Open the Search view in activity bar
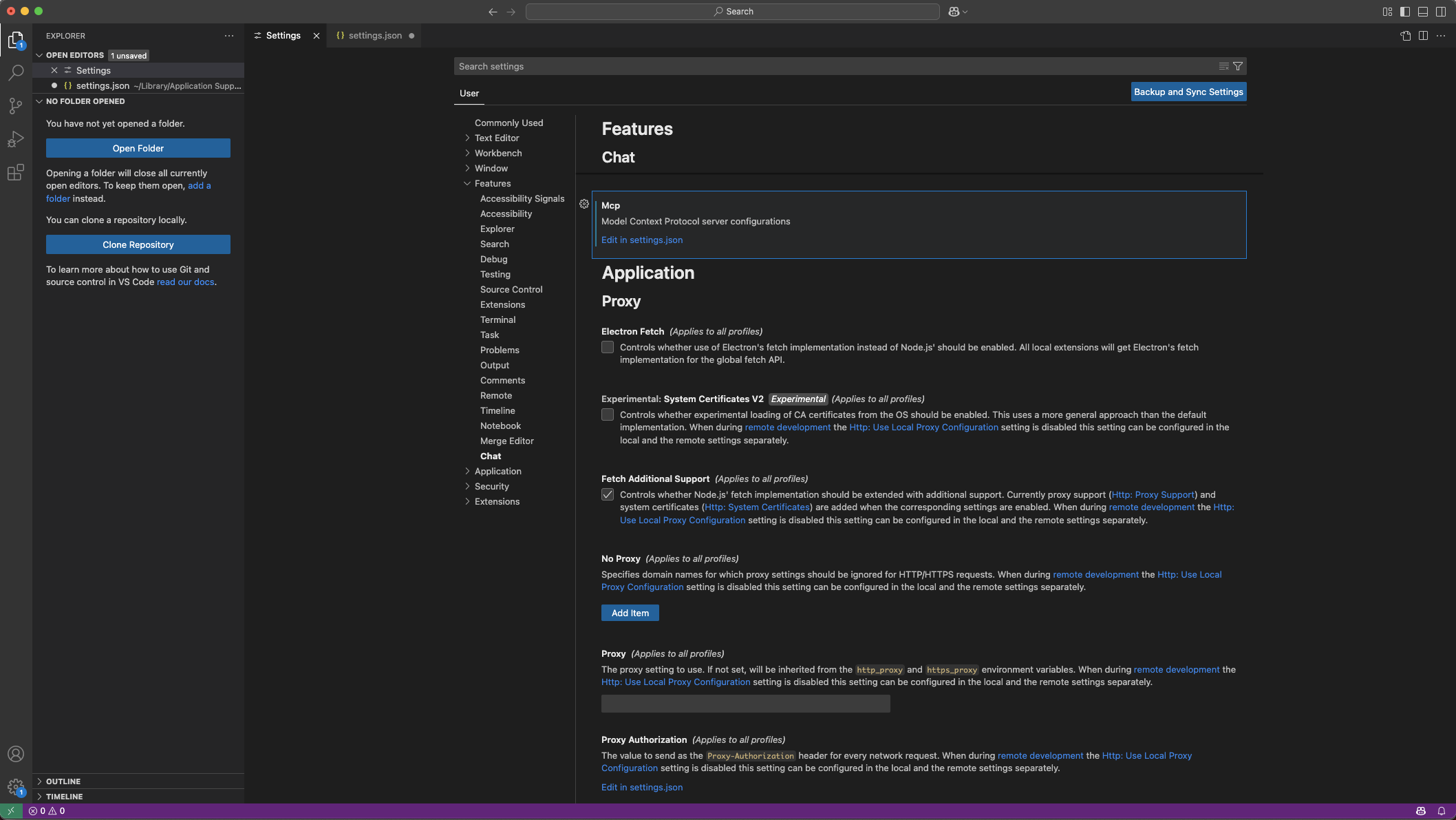Screen dimensions: 1456x820 point(16,72)
